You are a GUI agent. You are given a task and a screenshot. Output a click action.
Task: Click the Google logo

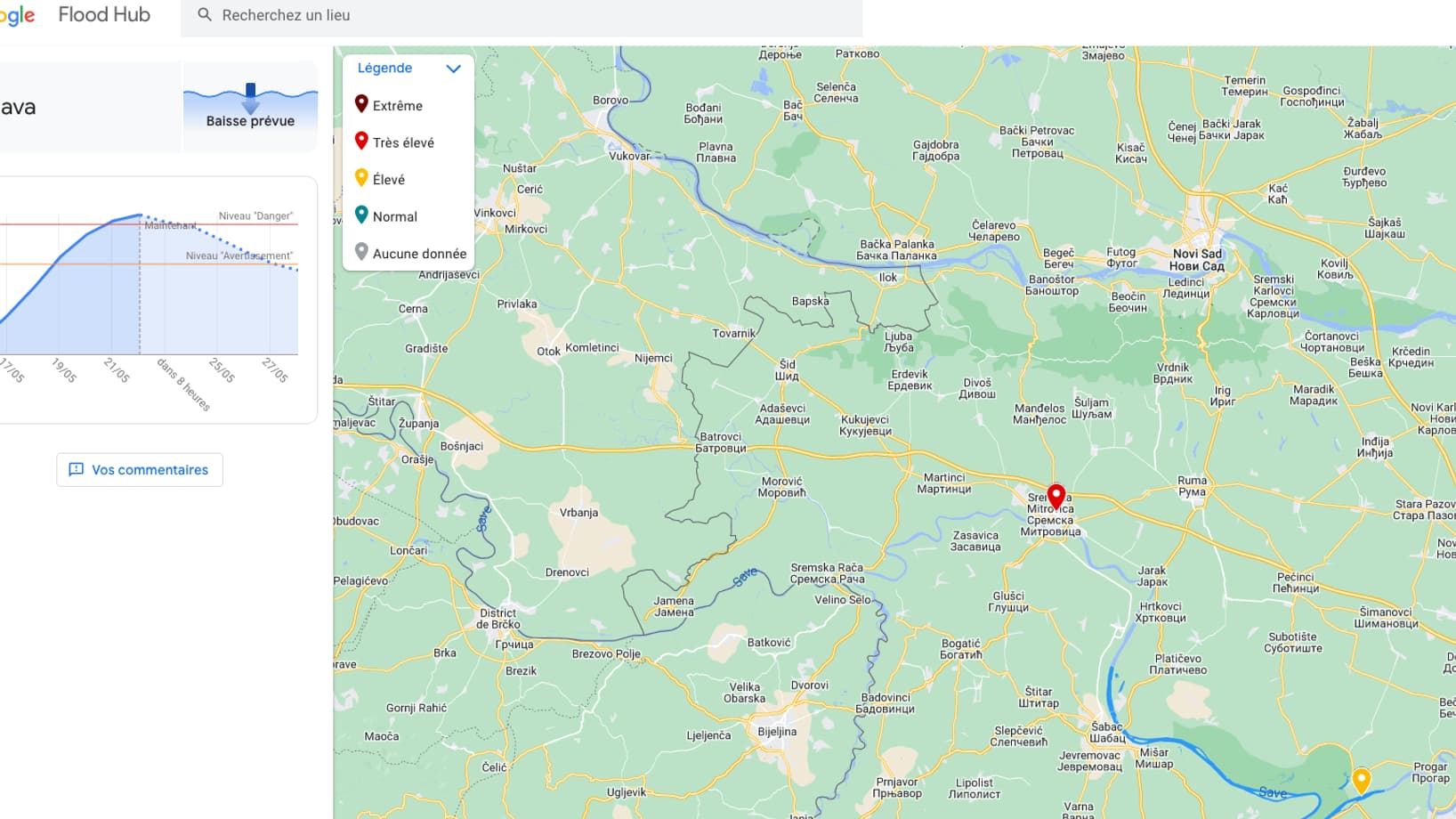[x=18, y=15]
